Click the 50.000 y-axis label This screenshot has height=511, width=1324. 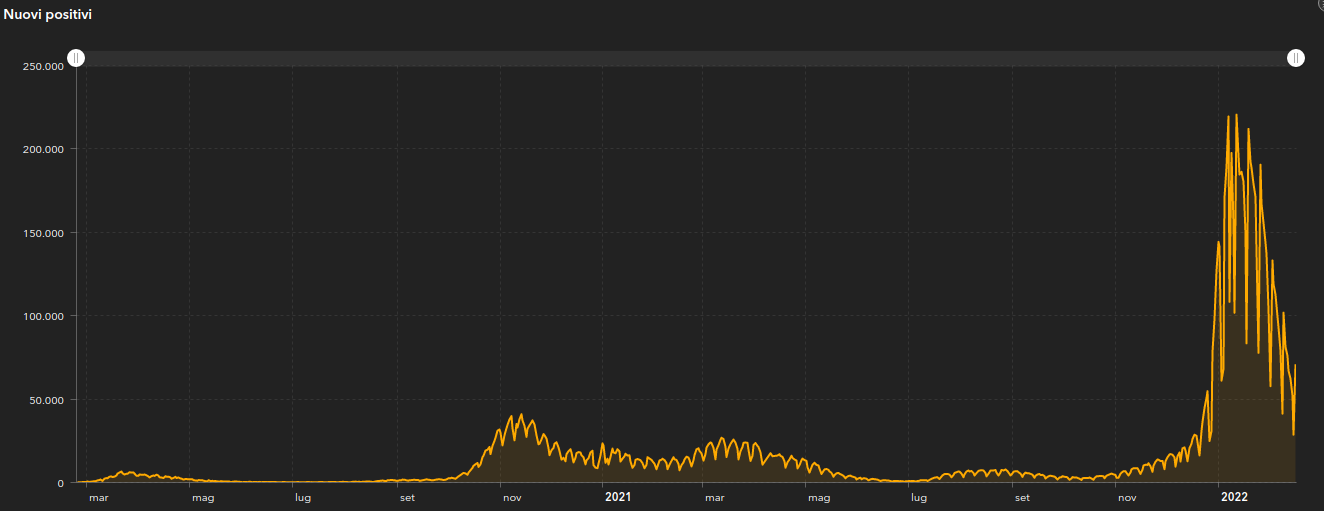click(x=48, y=400)
